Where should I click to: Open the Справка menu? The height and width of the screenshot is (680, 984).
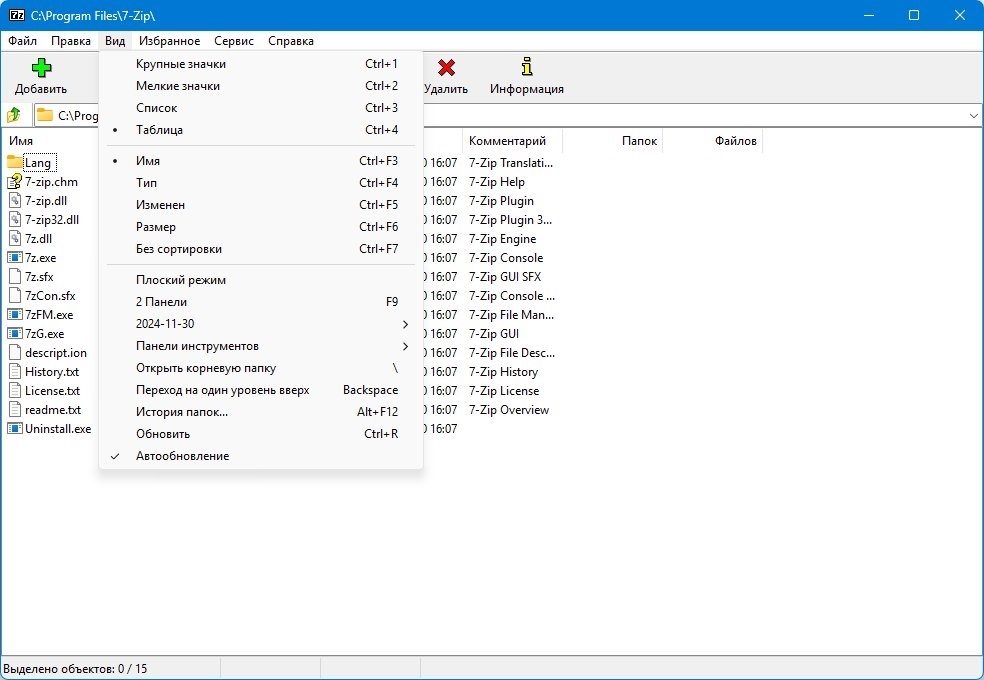(291, 41)
